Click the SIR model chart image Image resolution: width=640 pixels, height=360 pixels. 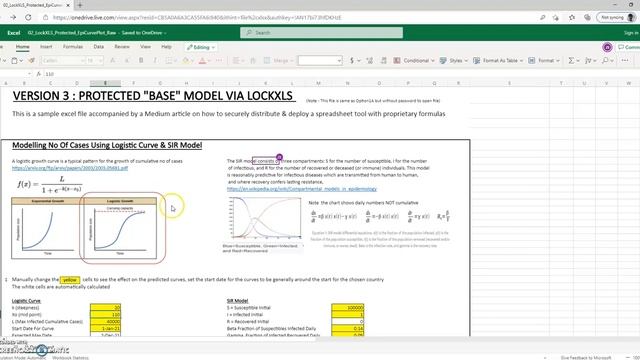coord(265,218)
